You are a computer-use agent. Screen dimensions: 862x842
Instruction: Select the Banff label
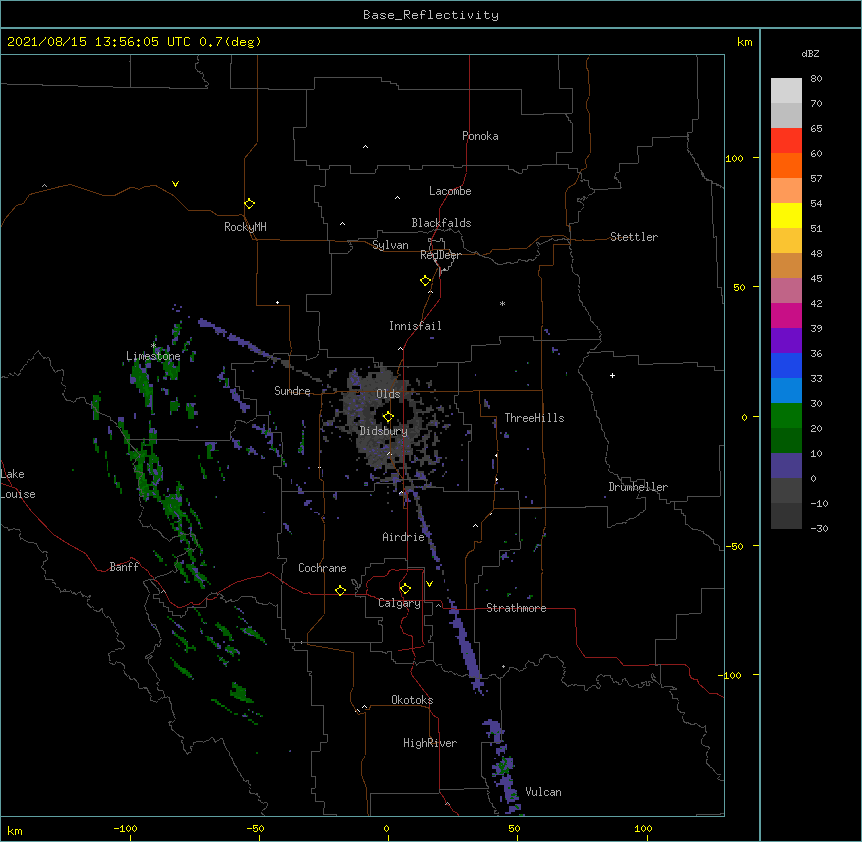click(x=124, y=567)
